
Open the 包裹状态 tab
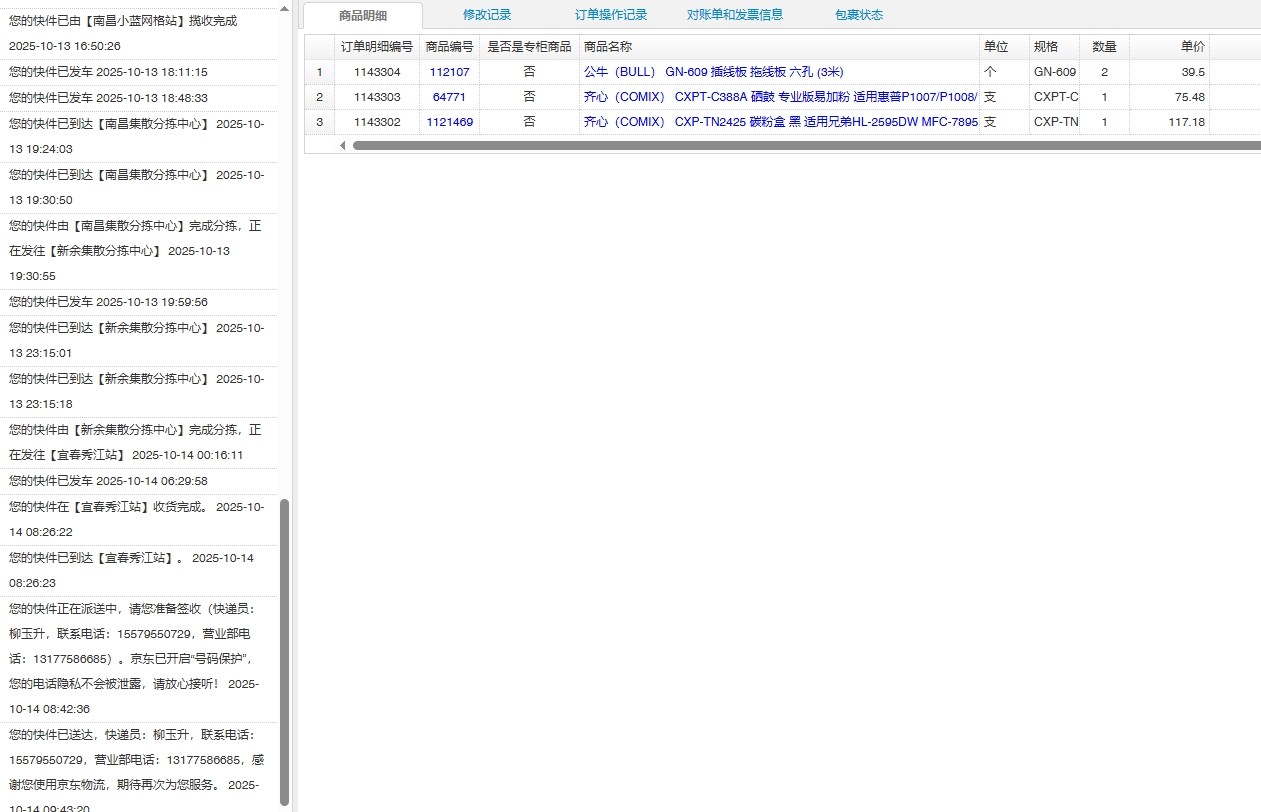[859, 15]
